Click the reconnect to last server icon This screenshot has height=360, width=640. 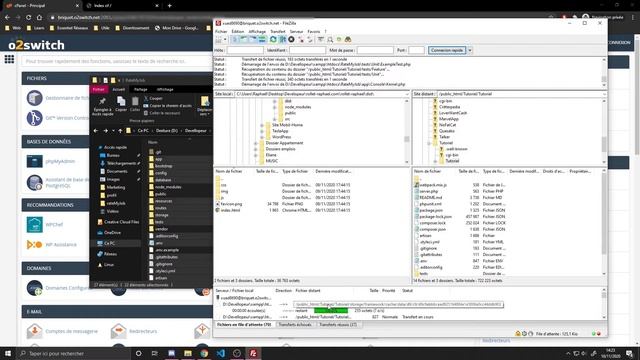pyautogui.click(x=310, y=40)
